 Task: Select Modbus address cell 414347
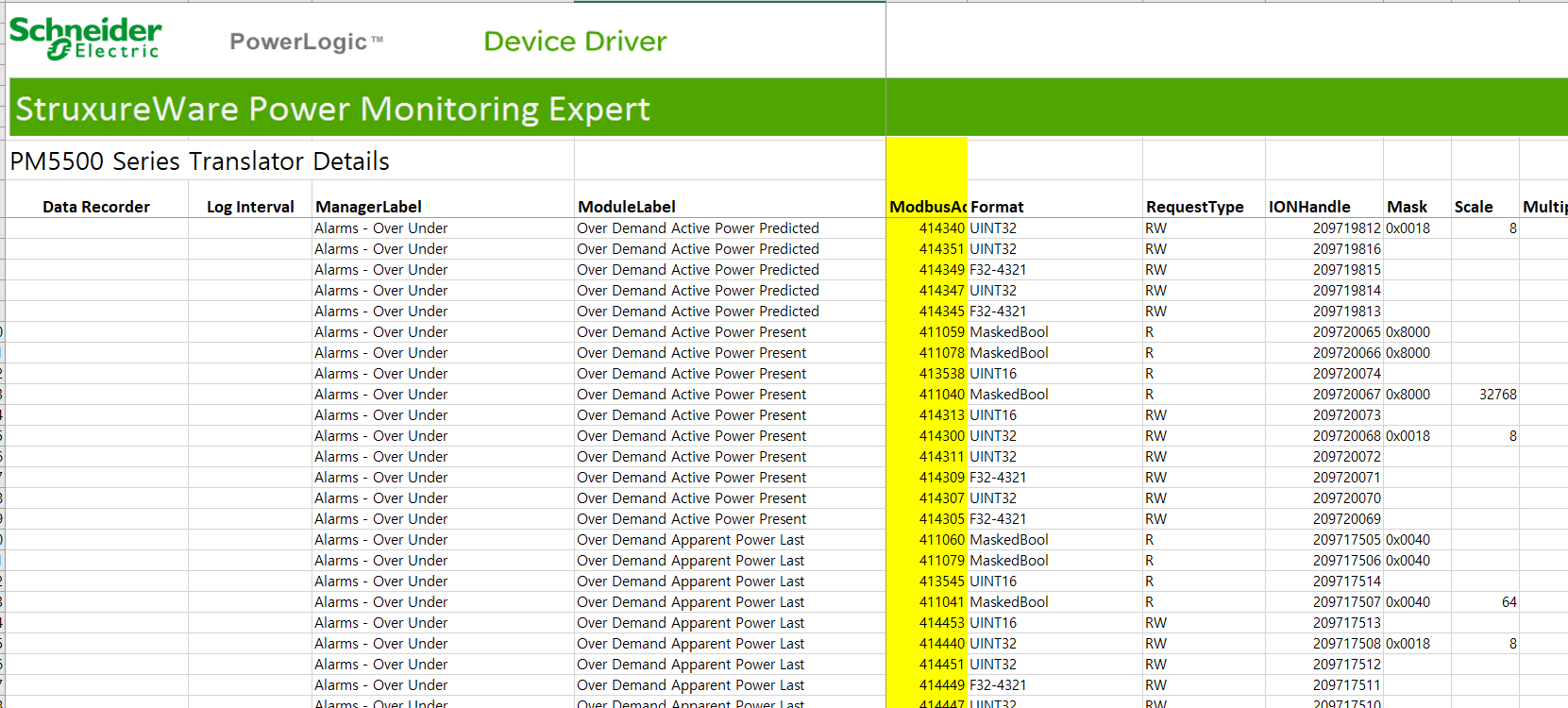pos(927,291)
